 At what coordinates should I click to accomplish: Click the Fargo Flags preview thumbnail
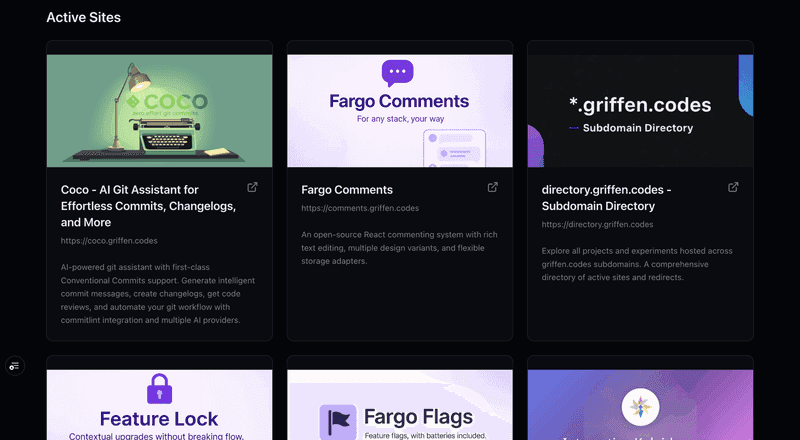point(400,405)
